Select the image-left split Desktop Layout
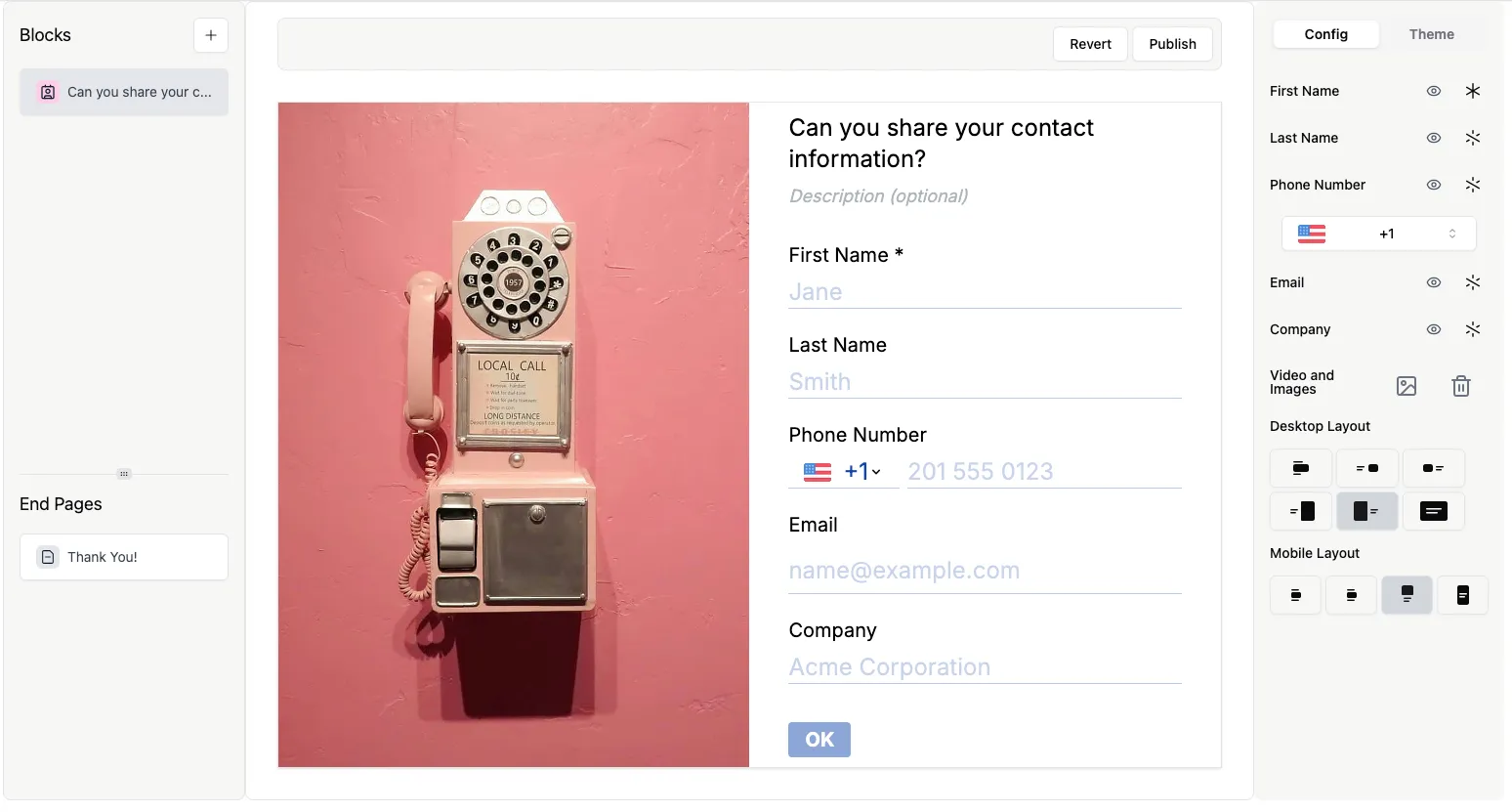 click(x=1366, y=511)
